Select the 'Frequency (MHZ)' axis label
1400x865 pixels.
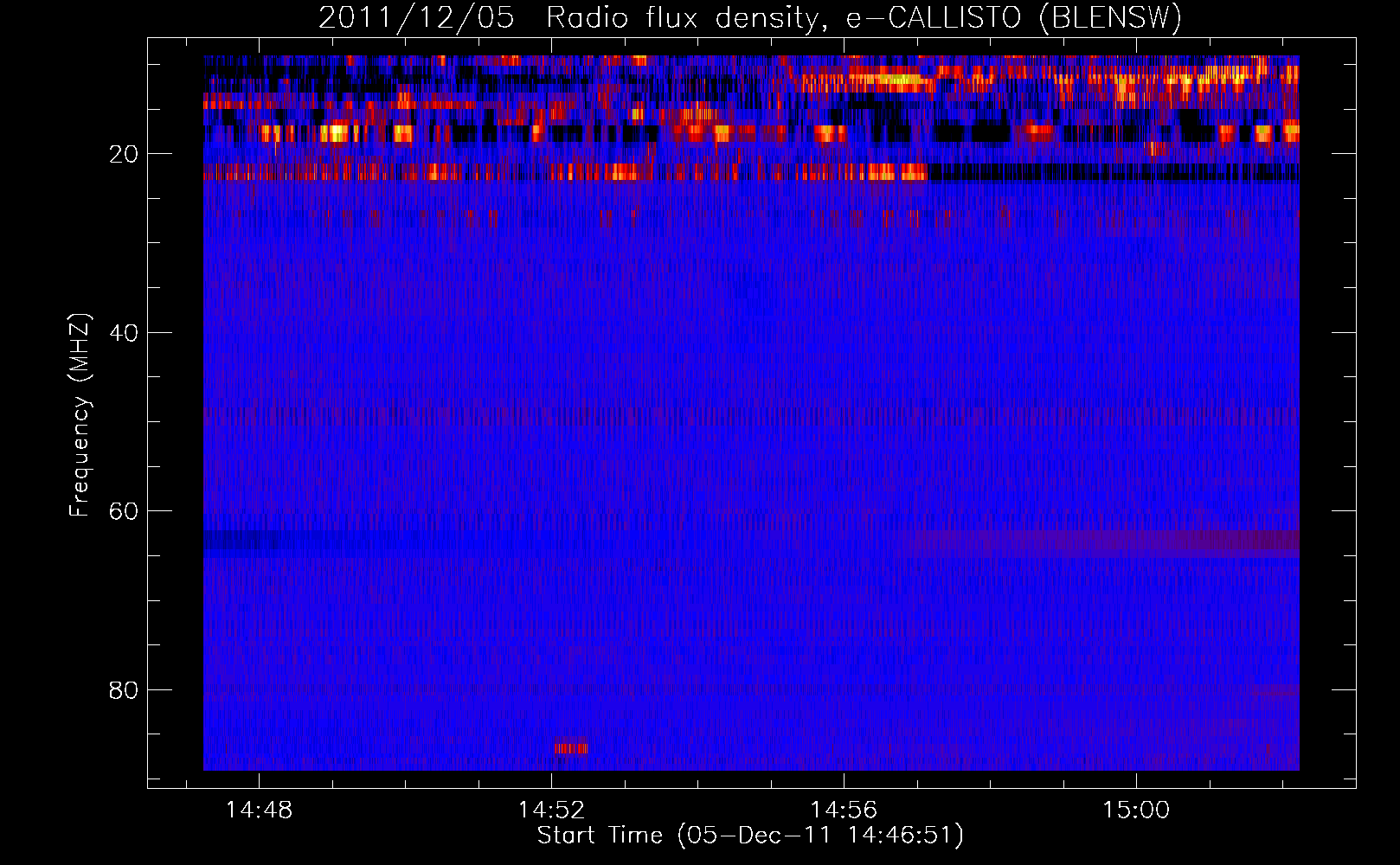[x=80, y=415]
